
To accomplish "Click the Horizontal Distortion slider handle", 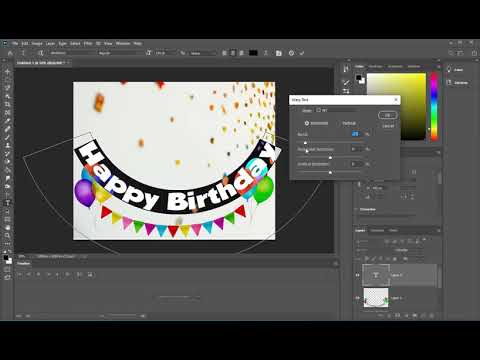I will [x=330, y=158].
